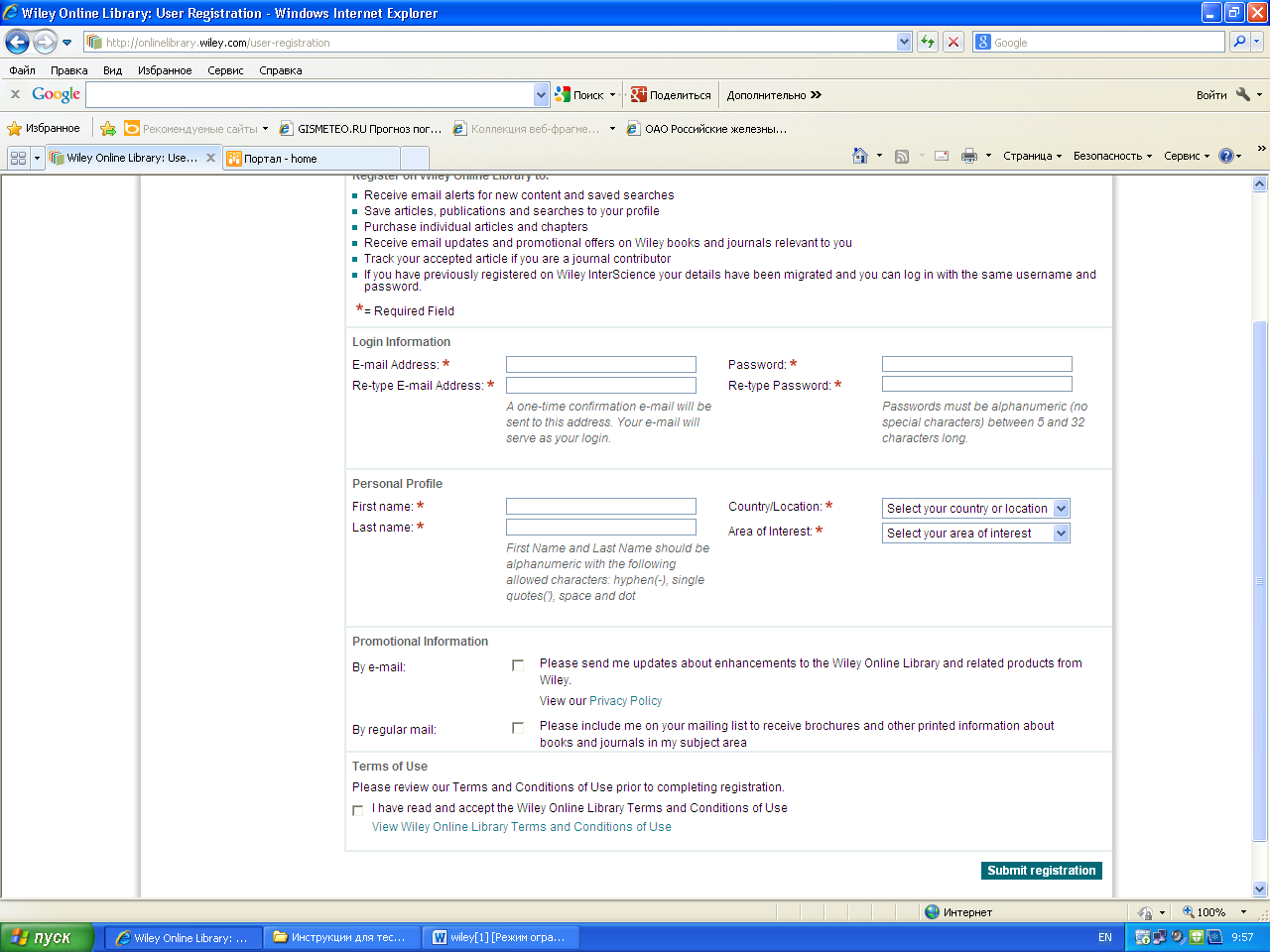Click the Stop loading red X icon
Screen dimensions: 1270x952
[953, 42]
